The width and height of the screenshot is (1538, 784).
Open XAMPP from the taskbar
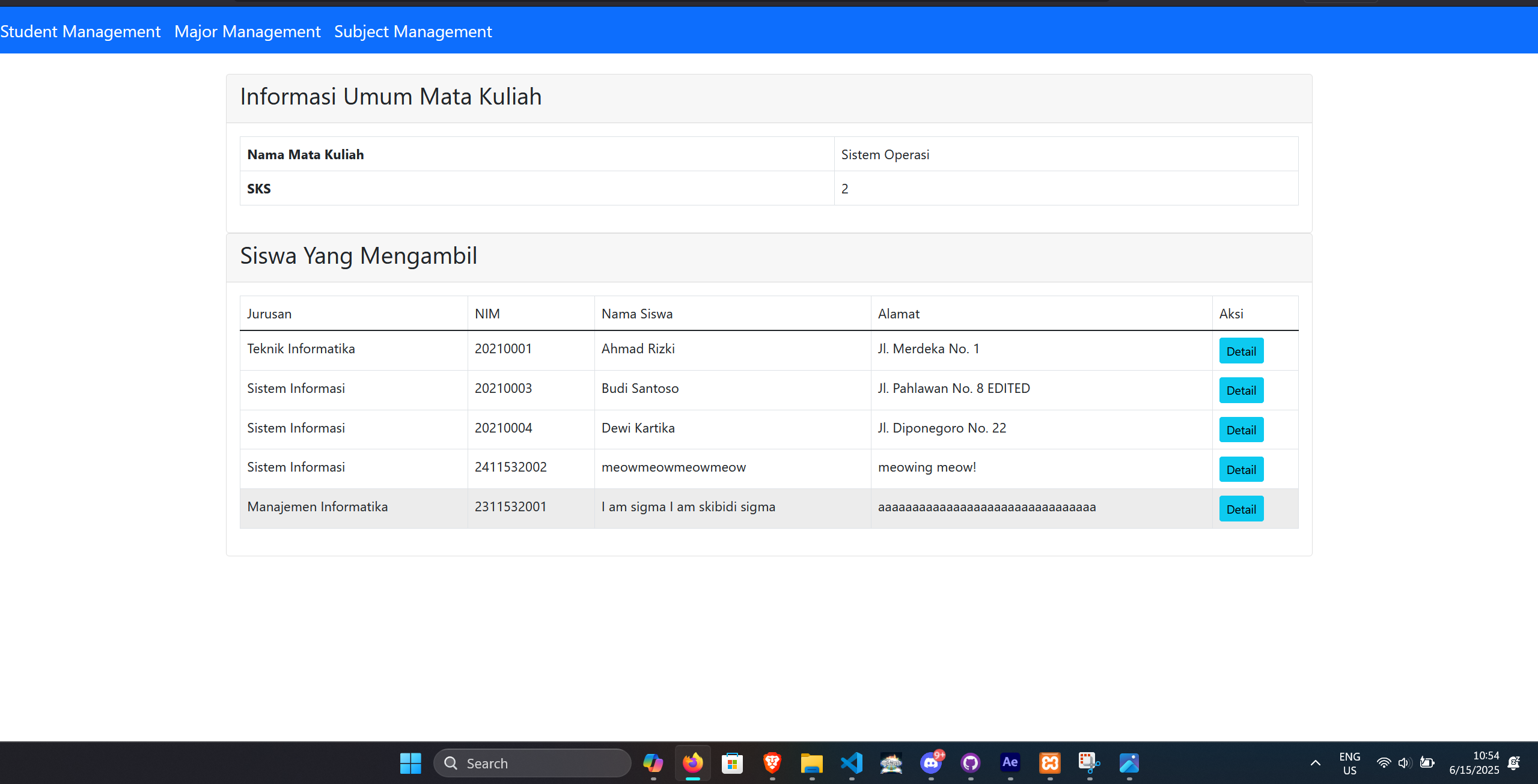tap(1049, 763)
